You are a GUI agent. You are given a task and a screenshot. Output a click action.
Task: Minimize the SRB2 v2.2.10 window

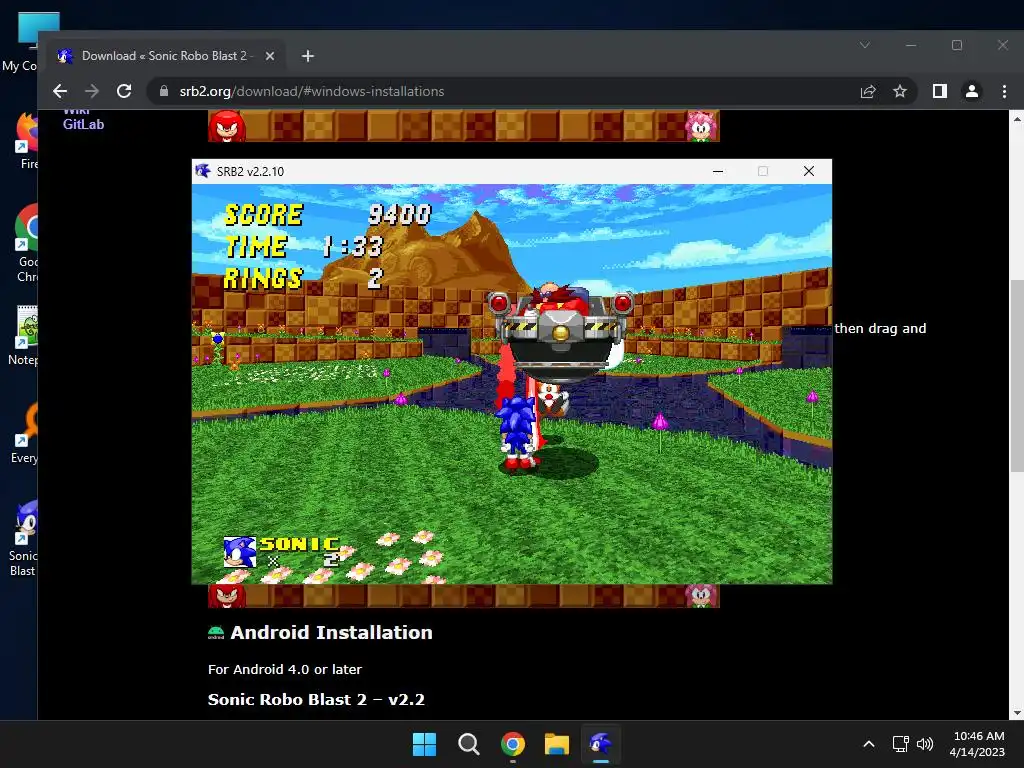click(x=718, y=171)
